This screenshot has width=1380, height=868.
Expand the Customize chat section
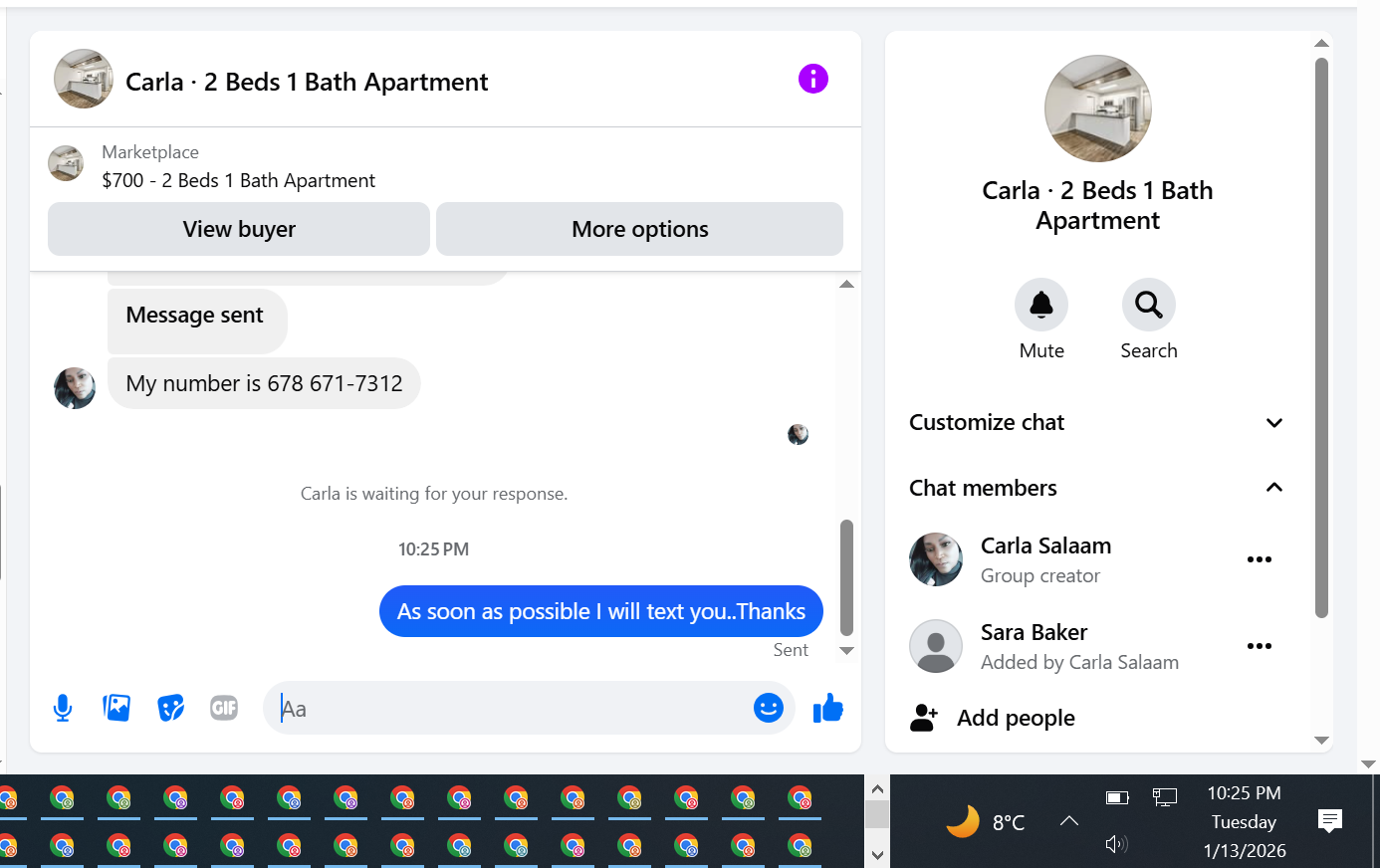click(1097, 423)
